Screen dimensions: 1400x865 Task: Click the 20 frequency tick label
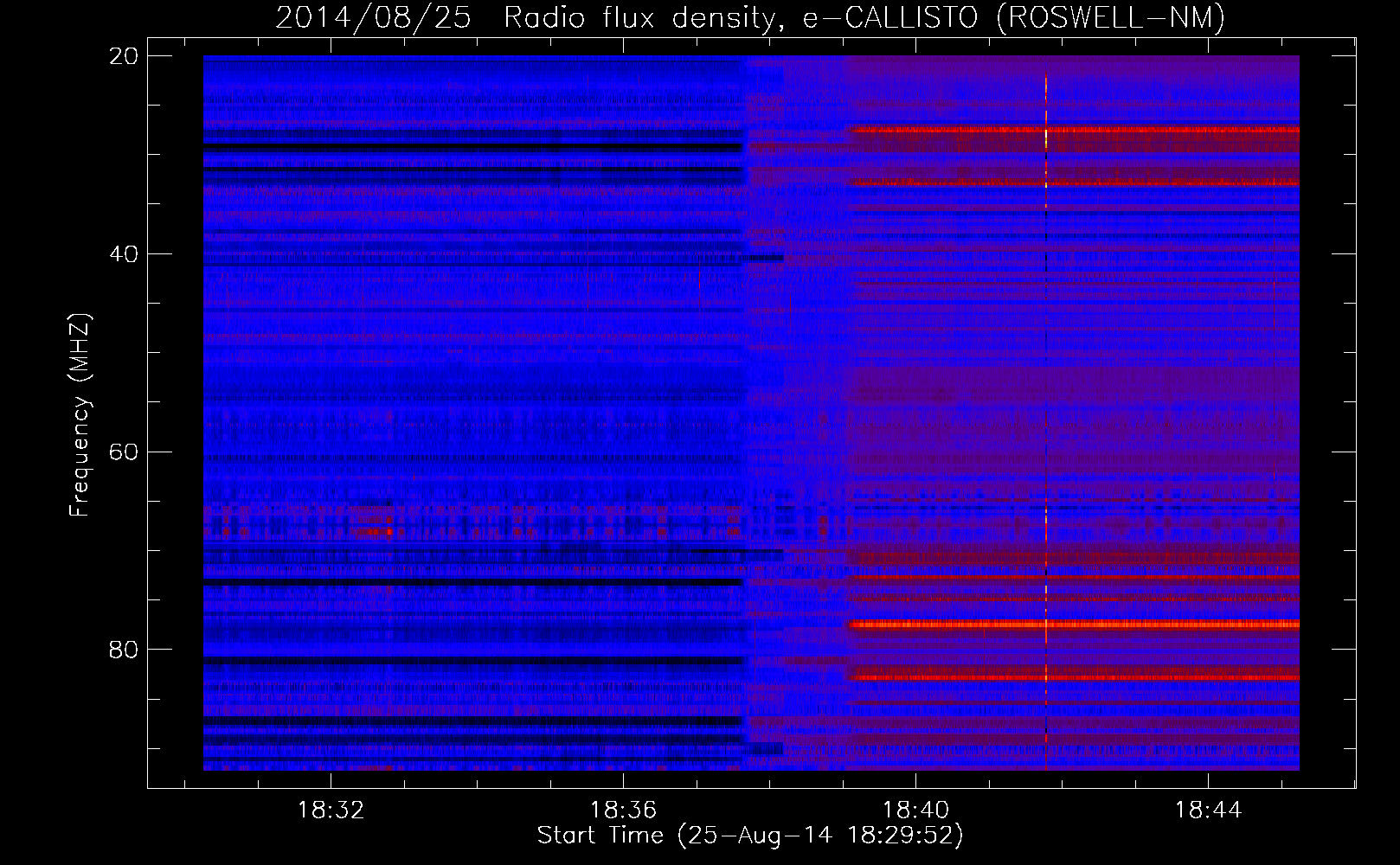click(125, 56)
